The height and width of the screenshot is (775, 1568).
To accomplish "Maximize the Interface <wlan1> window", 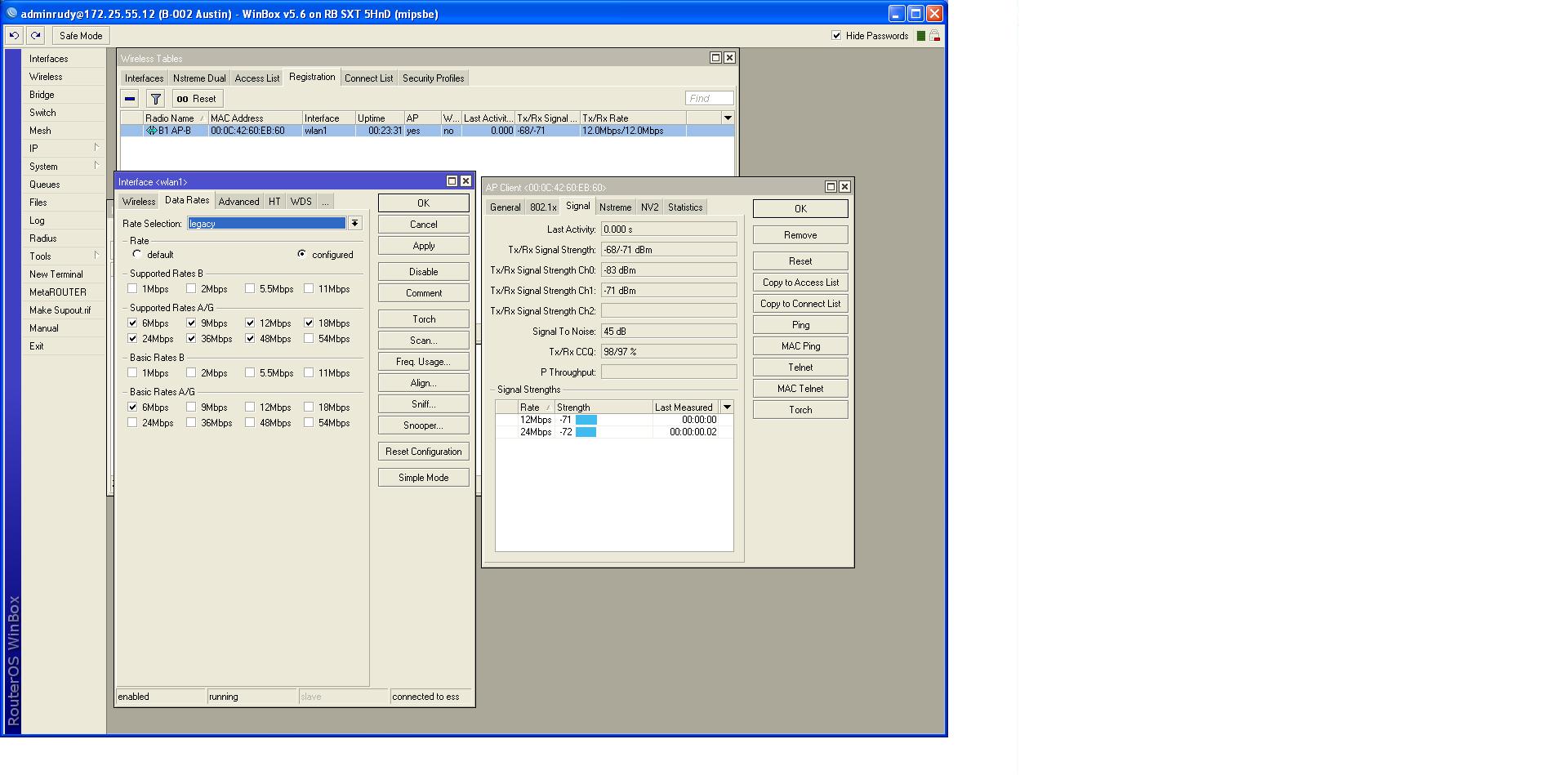I will coord(452,181).
